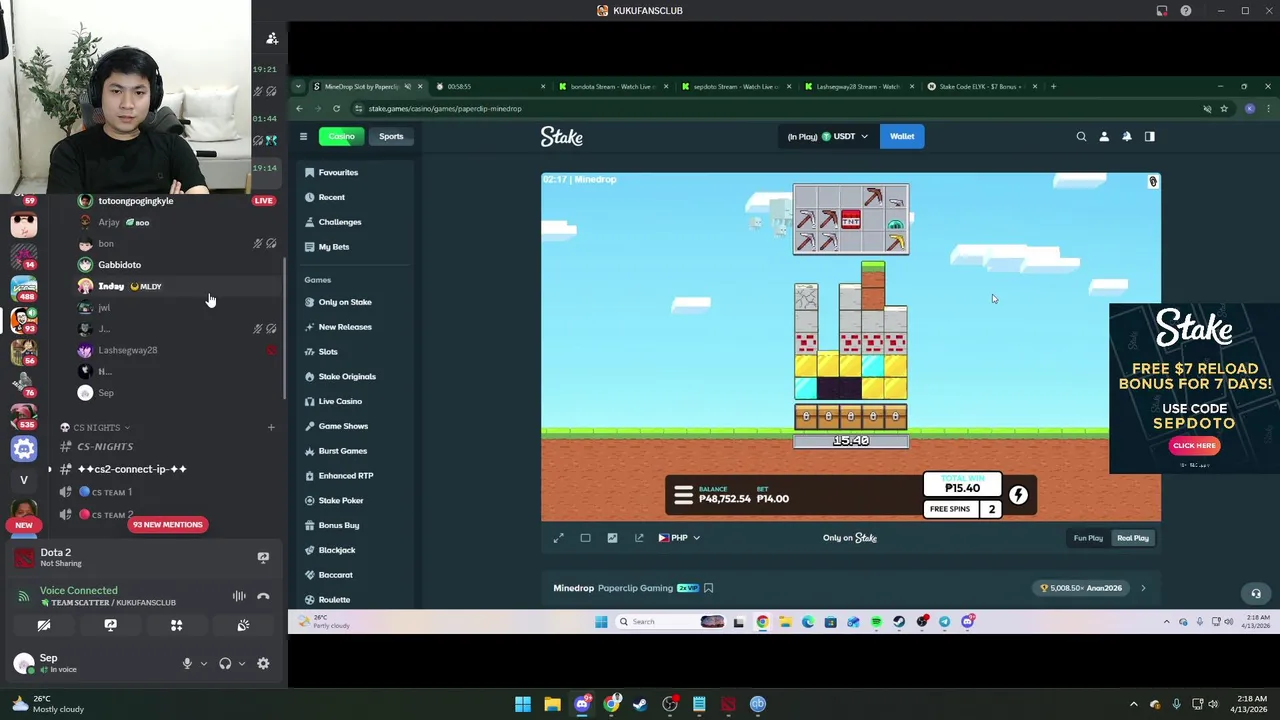
Task: Select the cs2-connect-ip Discord channel
Action: (132, 469)
